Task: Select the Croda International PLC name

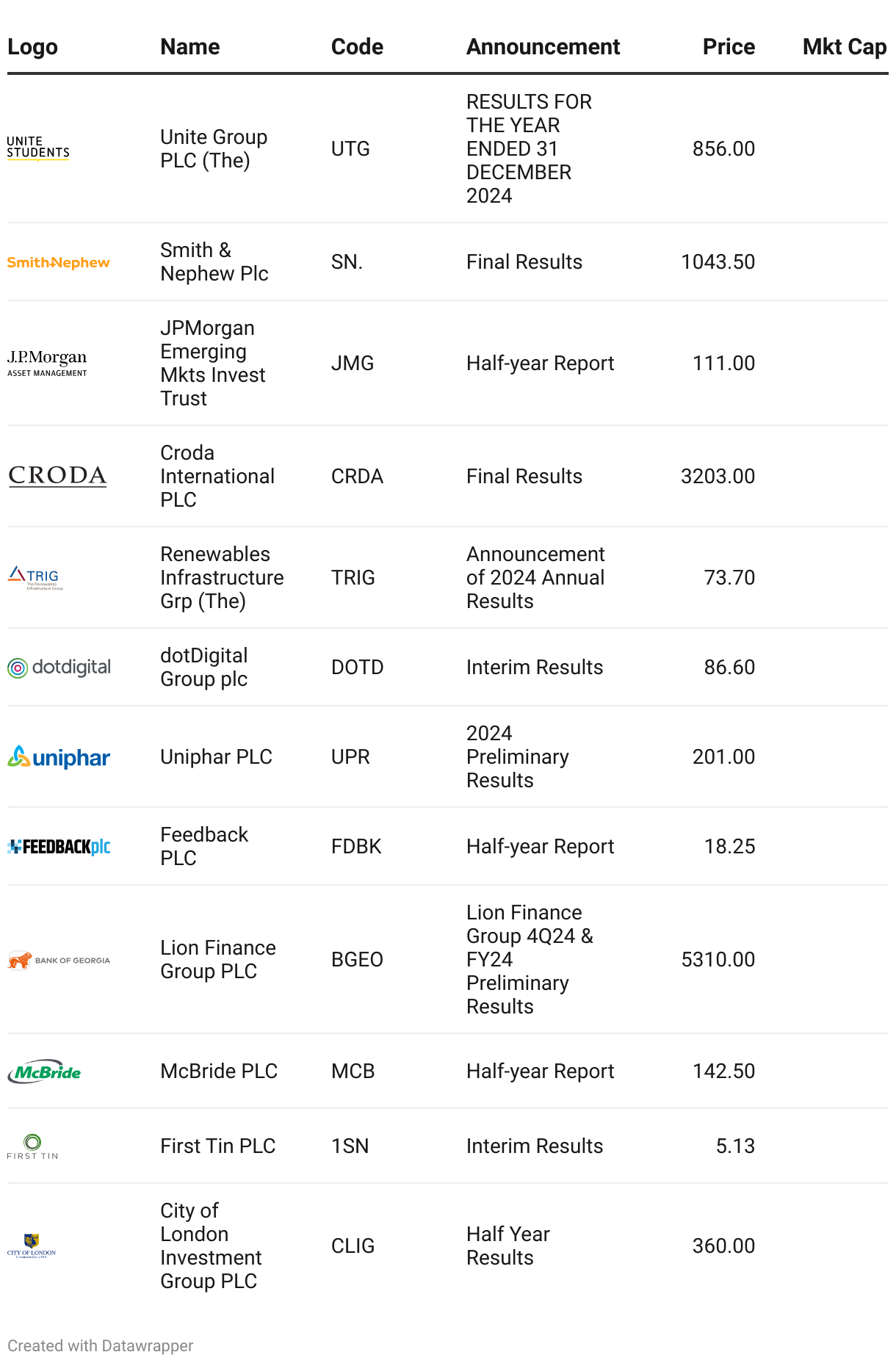Action: (217, 476)
